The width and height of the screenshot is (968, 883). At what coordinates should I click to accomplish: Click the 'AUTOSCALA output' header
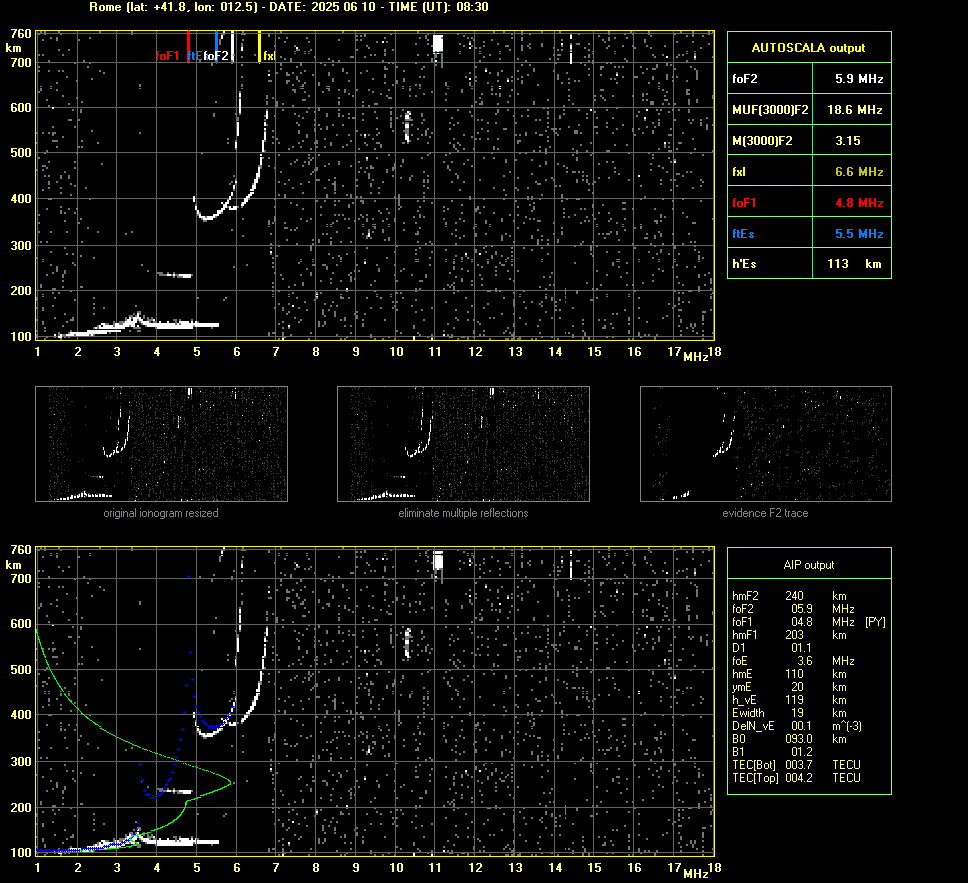tap(808, 48)
